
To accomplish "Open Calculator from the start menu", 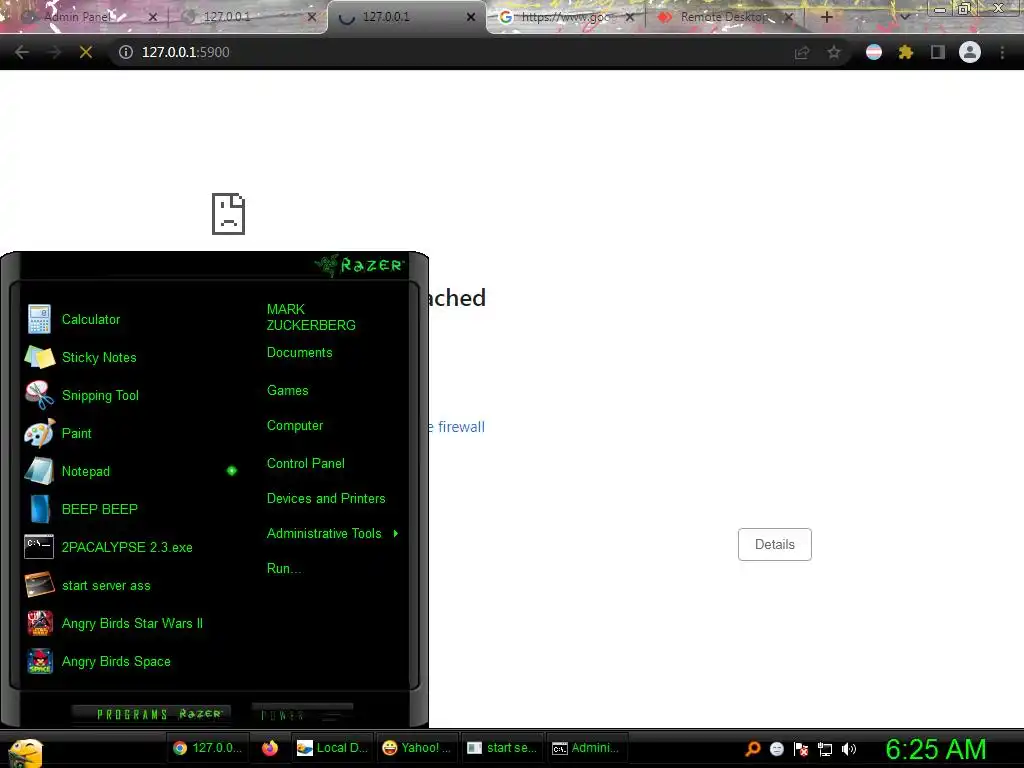I will 91,319.
